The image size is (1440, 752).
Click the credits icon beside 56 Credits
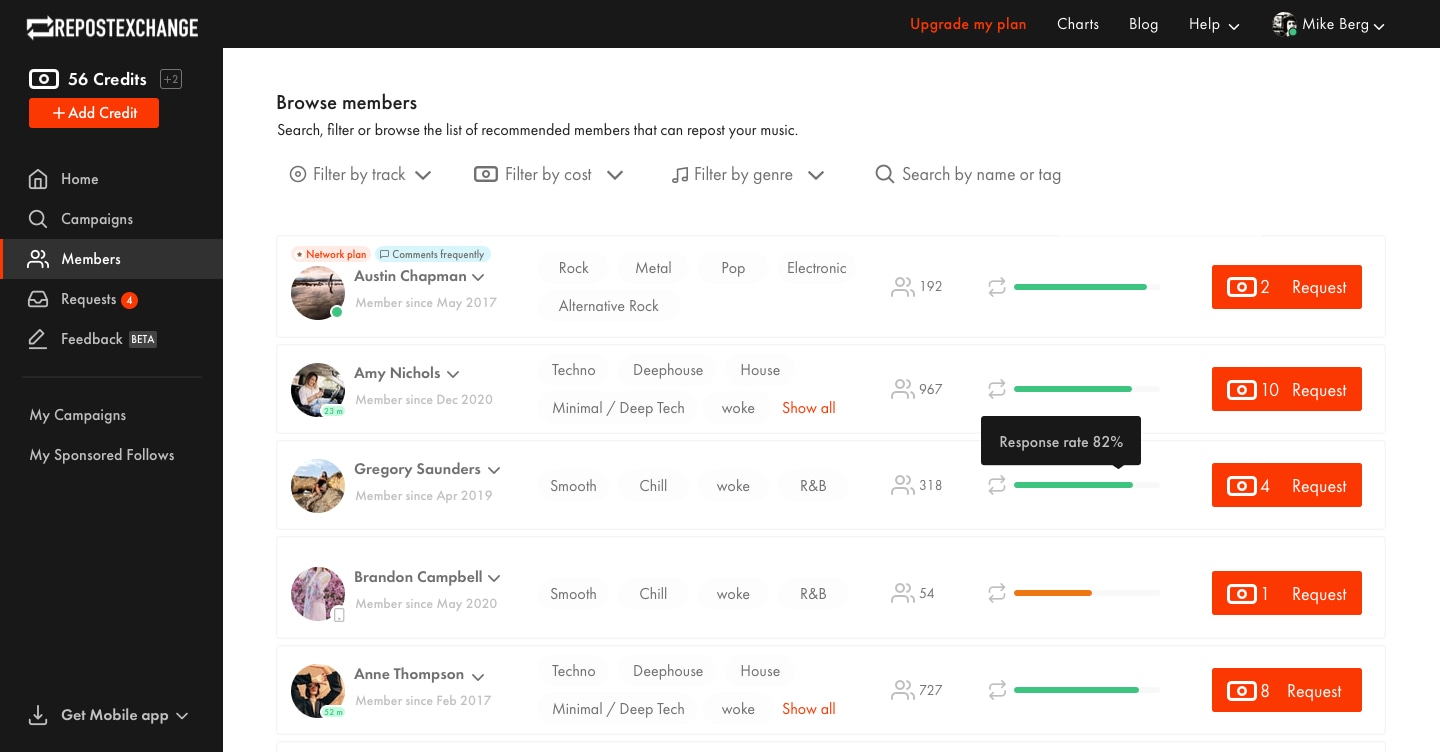(44, 79)
